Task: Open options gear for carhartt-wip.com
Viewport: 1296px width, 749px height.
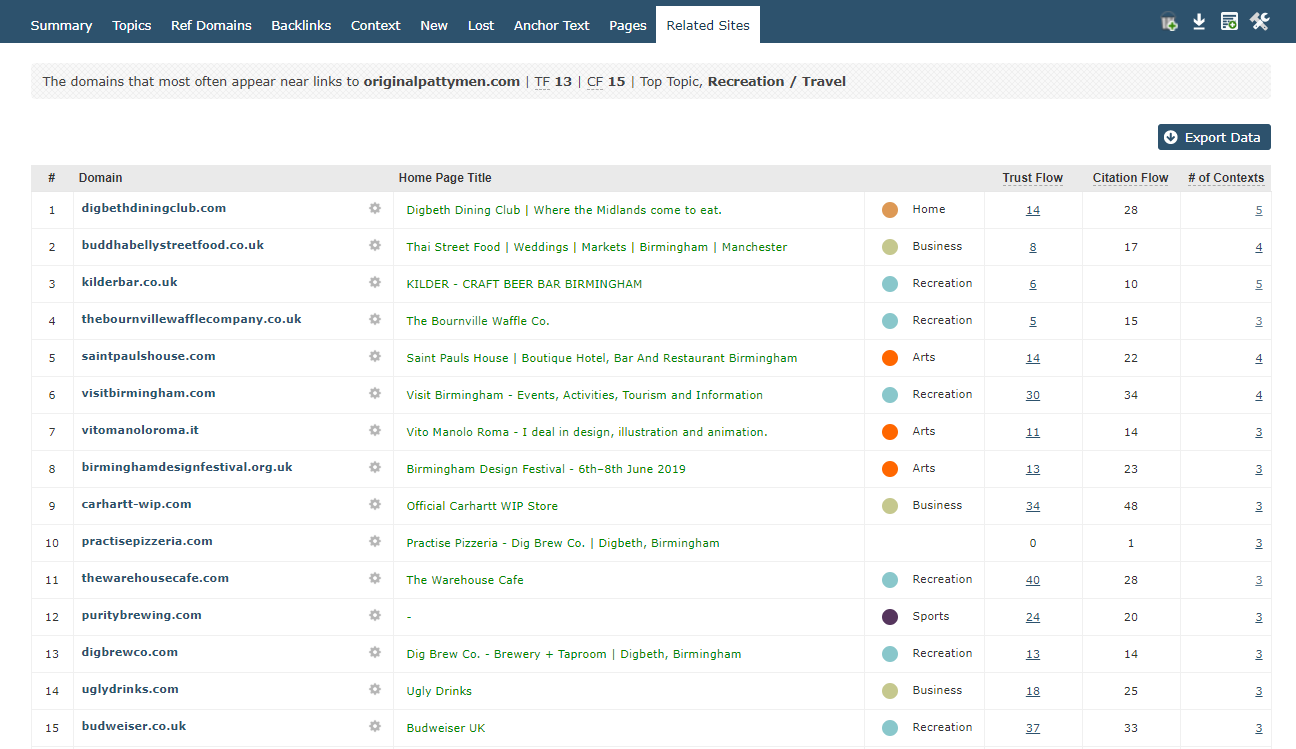Action: [x=375, y=505]
